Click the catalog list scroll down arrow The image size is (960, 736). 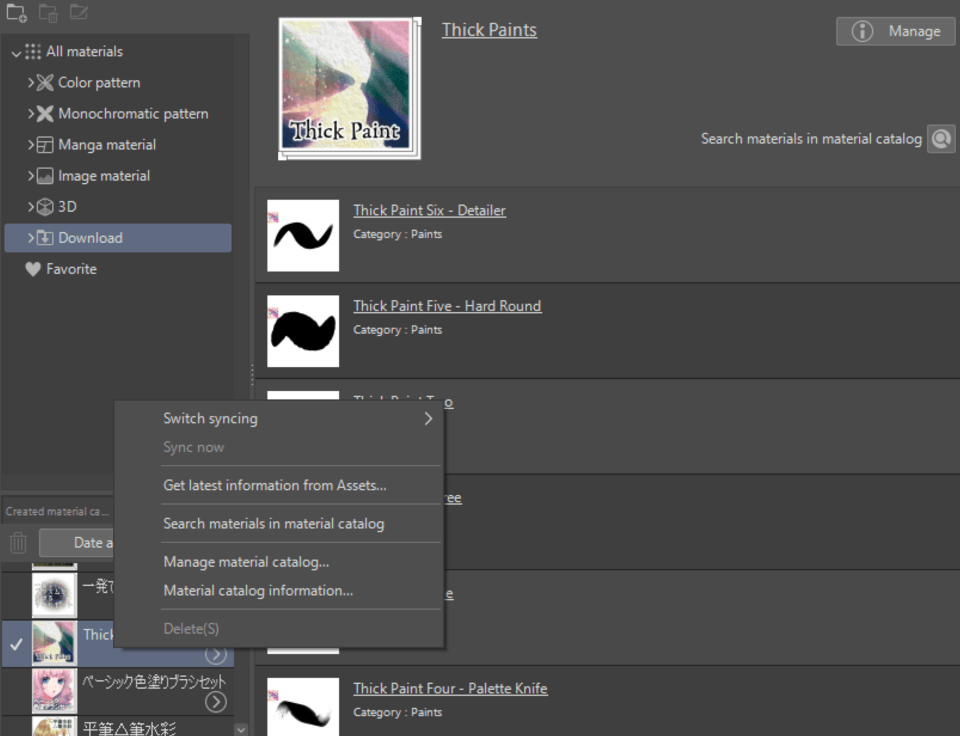point(241,729)
